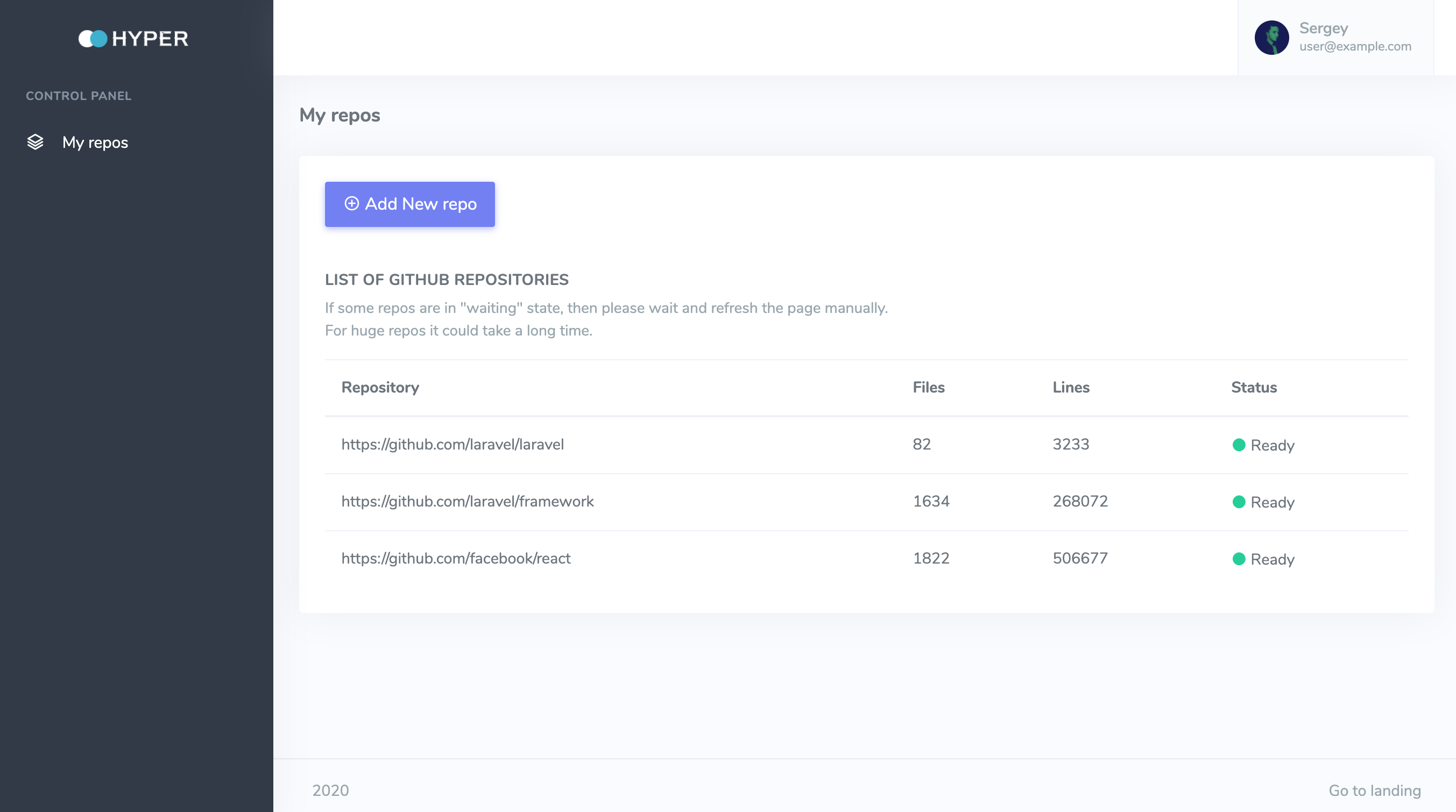Screen dimensions: 1456x812
Task: Click the Lines column header
Action: coord(1071,387)
